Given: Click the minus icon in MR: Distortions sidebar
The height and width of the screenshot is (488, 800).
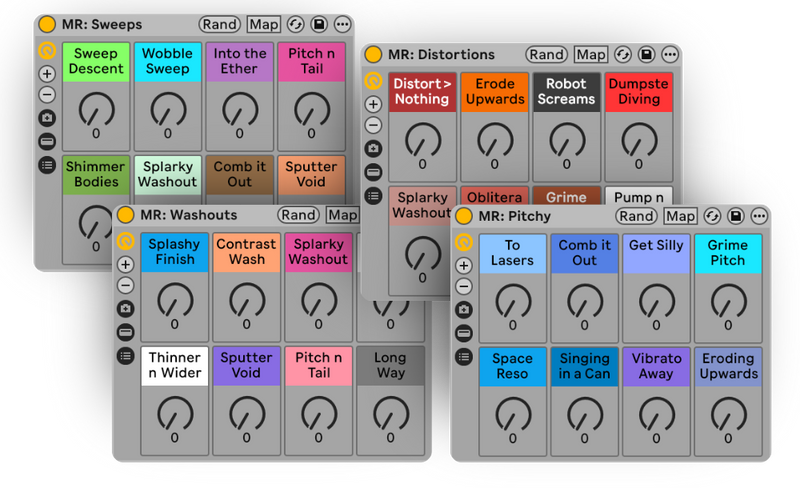Looking at the screenshot, I should tap(373, 125).
